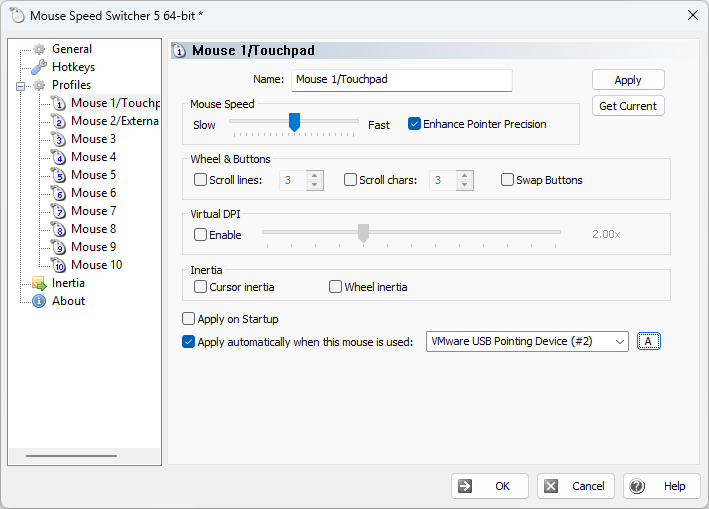The width and height of the screenshot is (709, 509).
Task: Click the Cancel button label
Action: [x=588, y=486]
